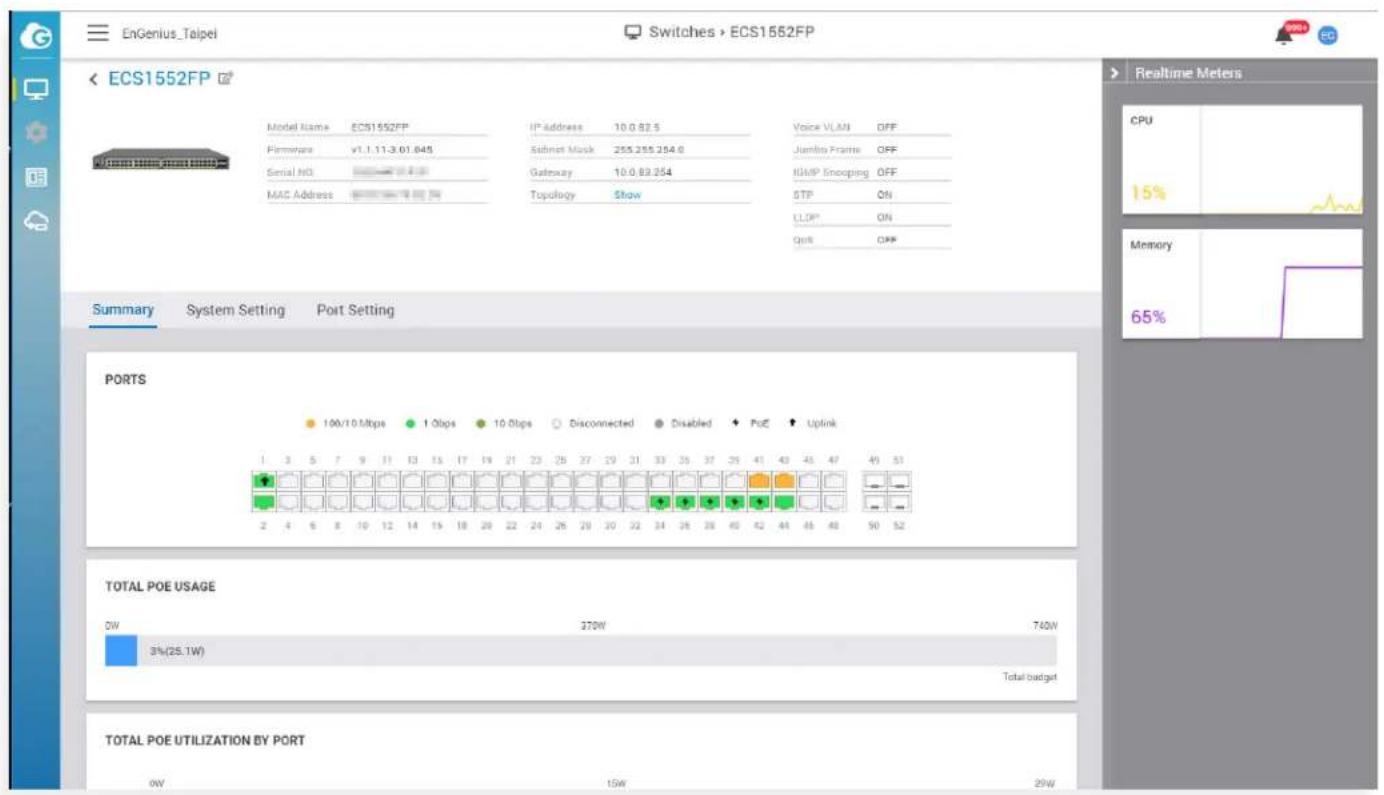The image size is (1384, 795).
Task: Click the orange 100/10 Mbps legend dot
Action: point(311,423)
